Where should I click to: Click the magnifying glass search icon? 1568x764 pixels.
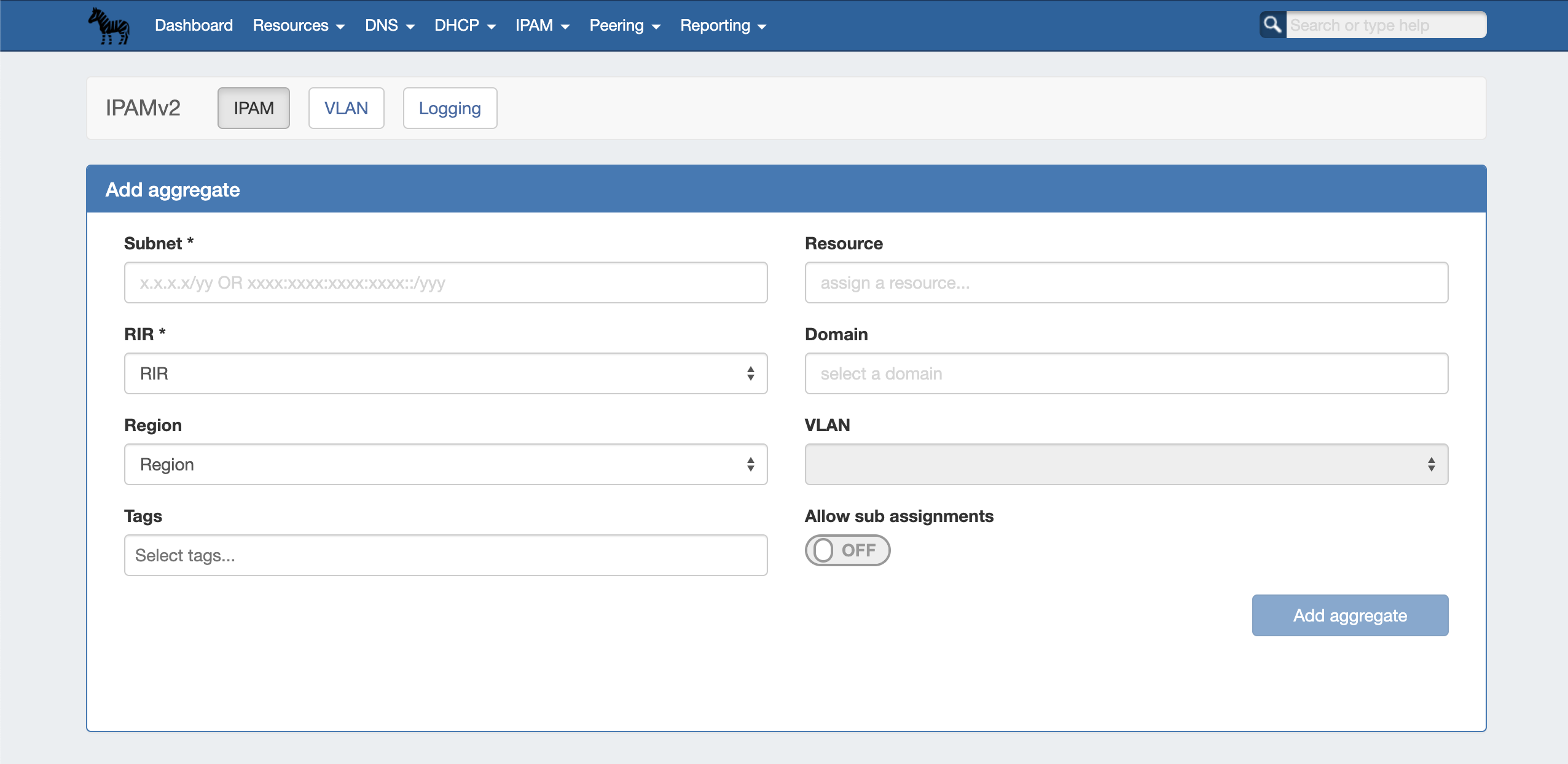coord(1272,25)
